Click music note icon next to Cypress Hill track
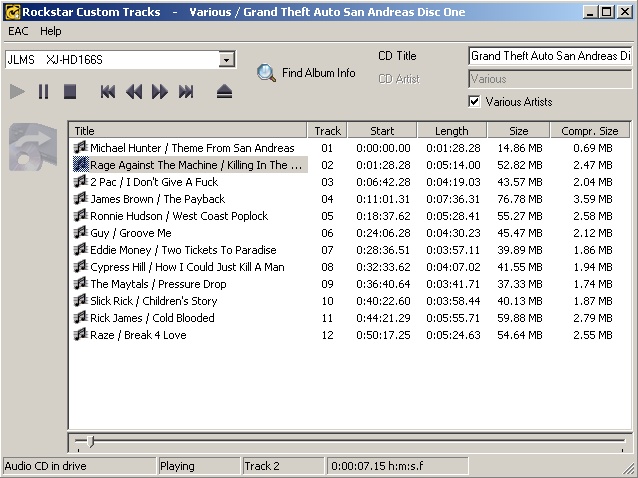638x478 pixels. point(81,266)
